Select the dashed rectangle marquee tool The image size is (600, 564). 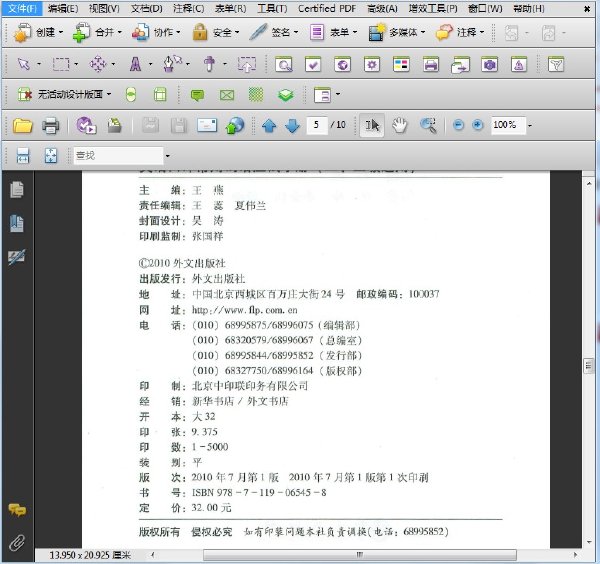click(61, 64)
